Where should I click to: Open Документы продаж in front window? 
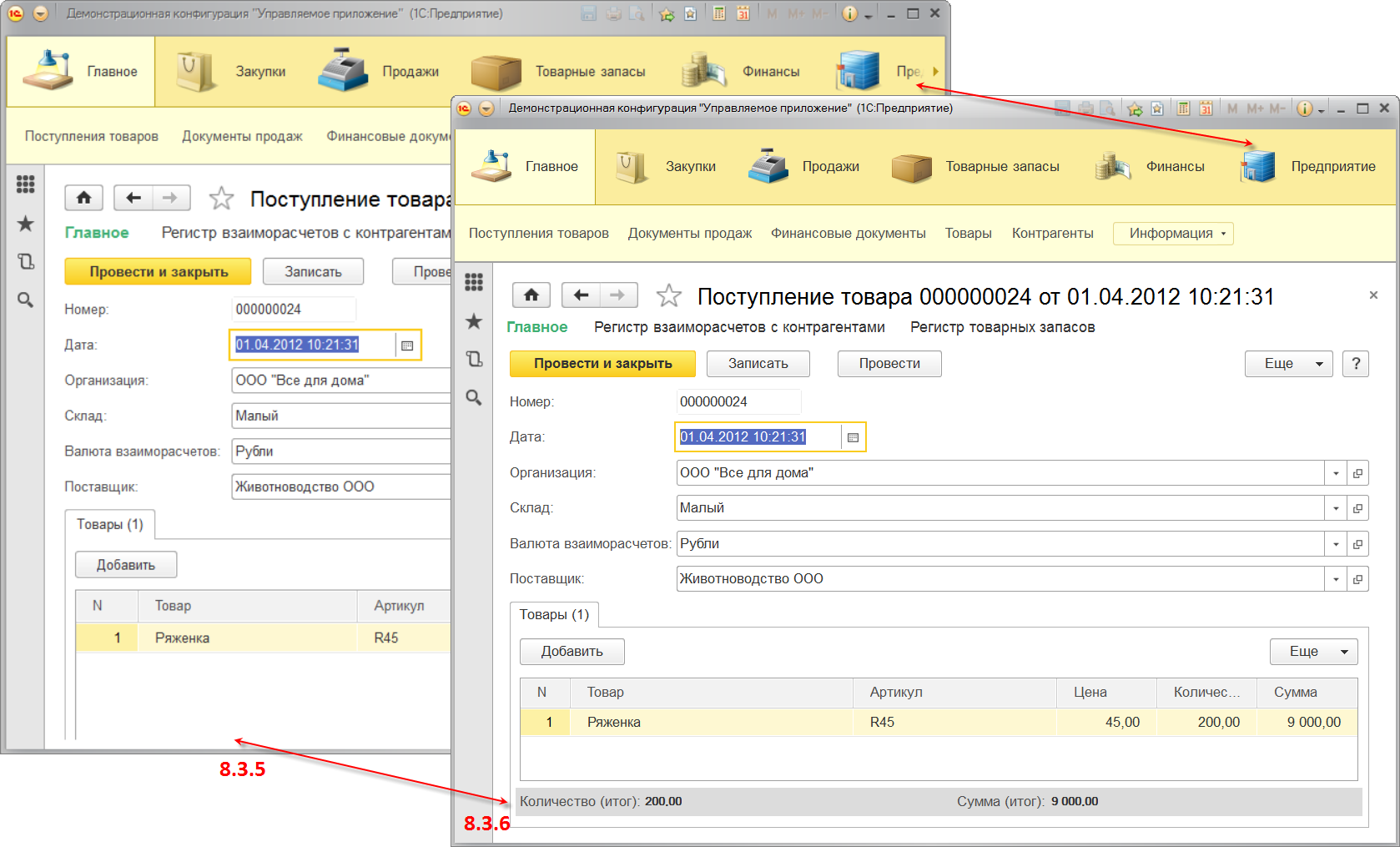pos(690,234)
